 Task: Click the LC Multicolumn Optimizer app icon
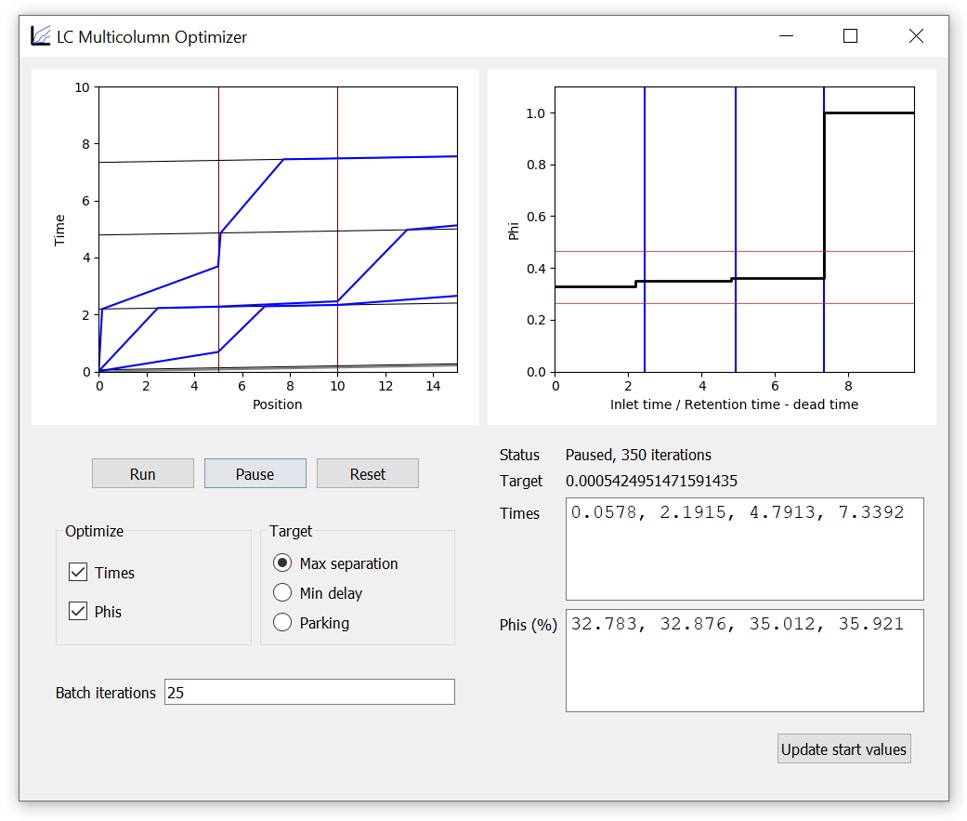[x=40, y=37]
